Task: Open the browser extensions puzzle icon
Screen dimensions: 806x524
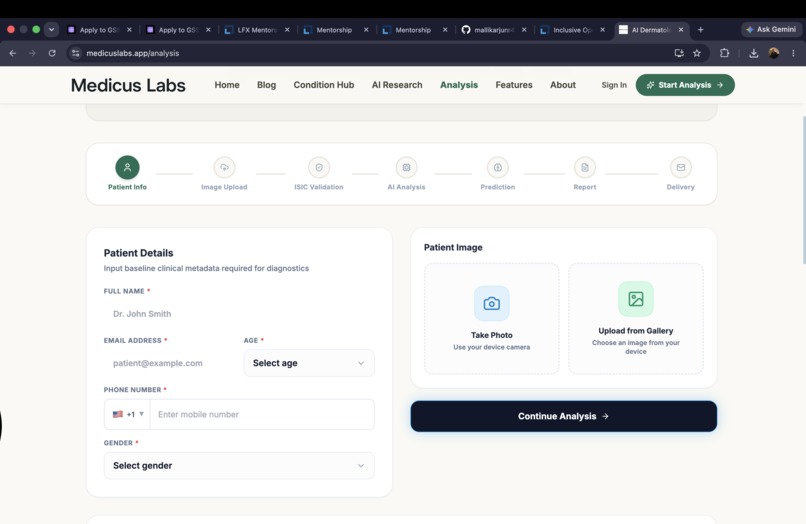Action: 724,53
